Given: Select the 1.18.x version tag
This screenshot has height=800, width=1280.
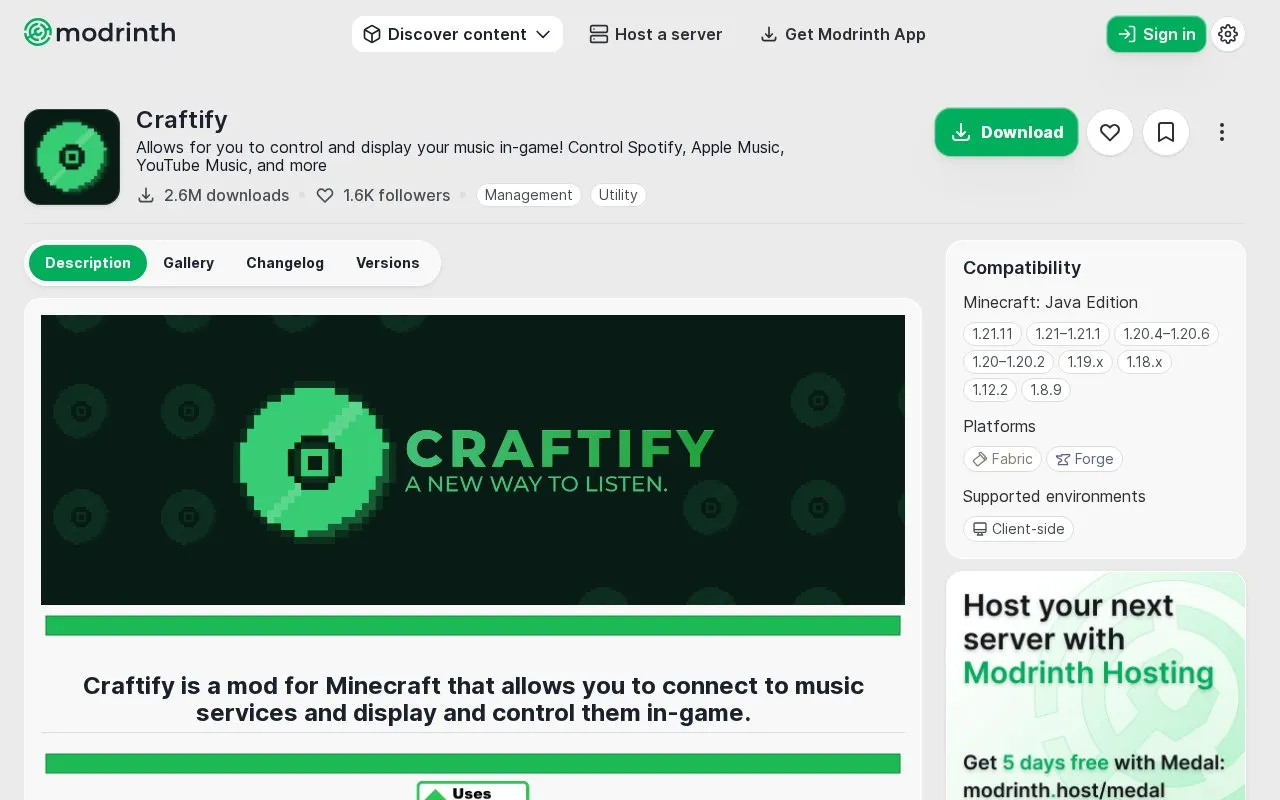Looking at the screenshot, I should 1144,362.
